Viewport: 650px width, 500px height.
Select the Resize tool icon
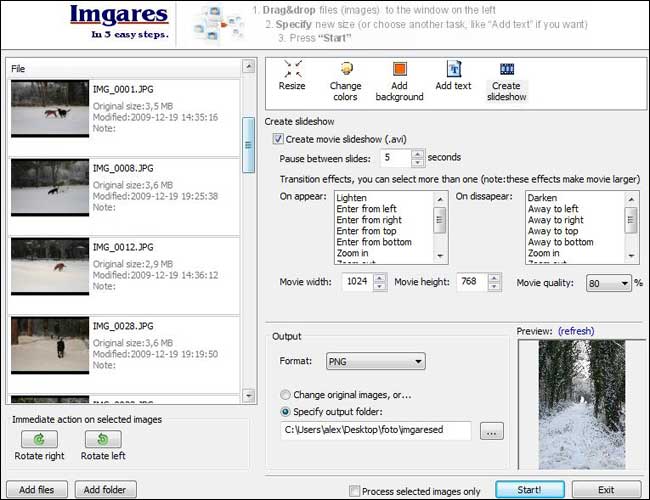(x=293, y=69)
